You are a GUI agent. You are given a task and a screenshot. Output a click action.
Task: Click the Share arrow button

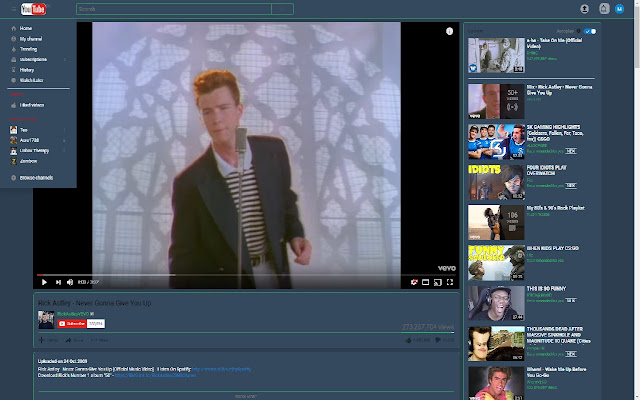[x=74, y=340]
